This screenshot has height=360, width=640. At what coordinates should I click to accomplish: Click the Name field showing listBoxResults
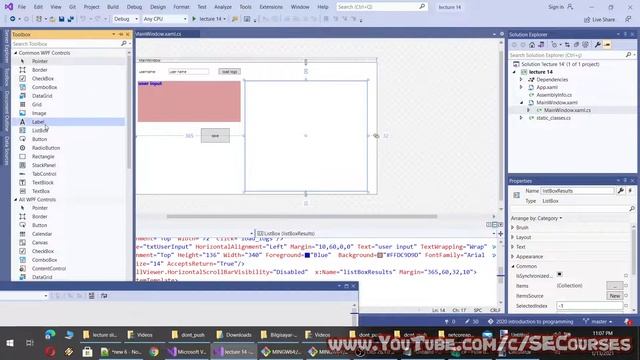577,191
